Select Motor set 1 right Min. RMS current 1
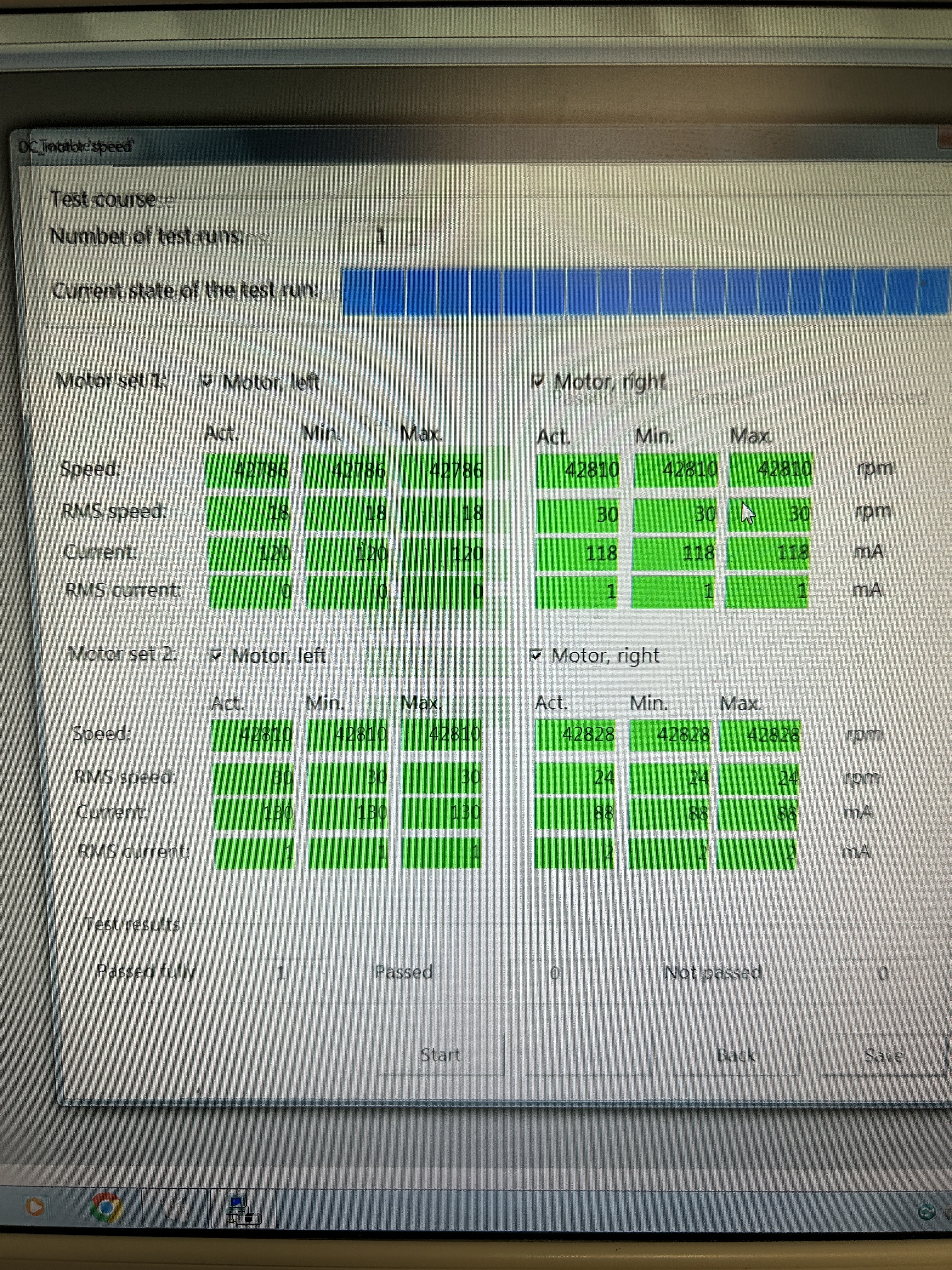 tap(672, 591)
